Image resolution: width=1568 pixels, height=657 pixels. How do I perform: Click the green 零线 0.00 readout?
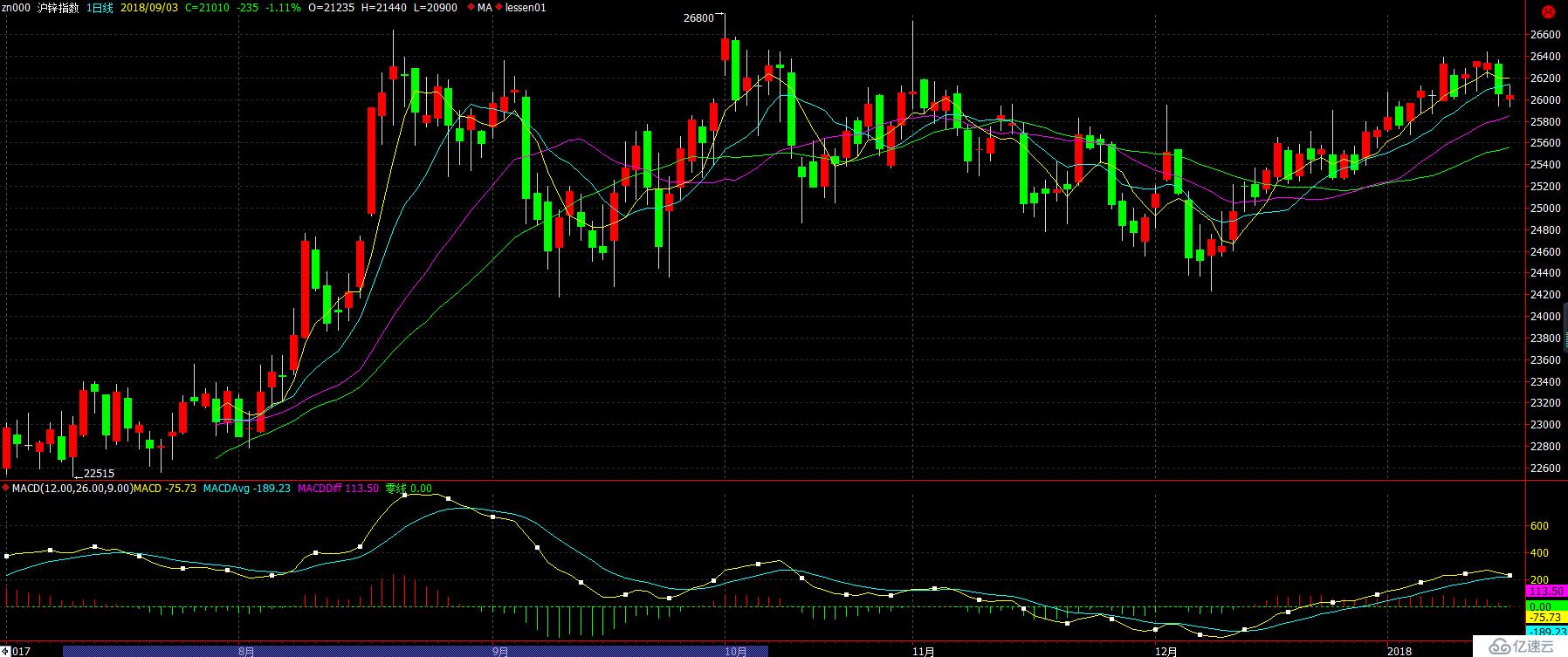[x=409, y=489]
